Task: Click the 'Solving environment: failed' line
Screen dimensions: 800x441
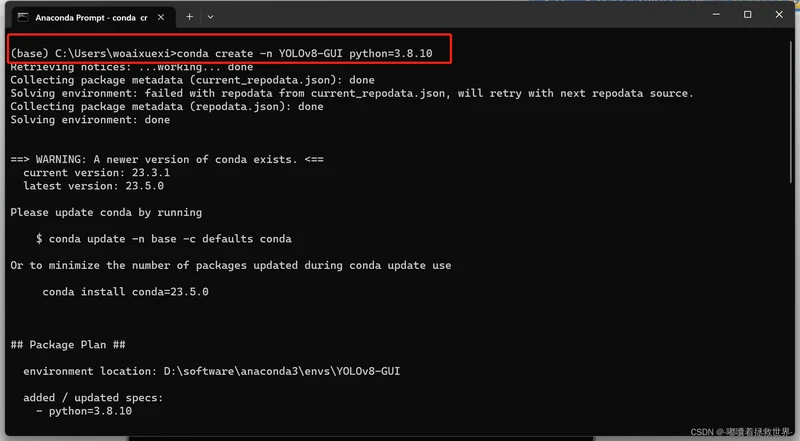Action: pos(352,93)
